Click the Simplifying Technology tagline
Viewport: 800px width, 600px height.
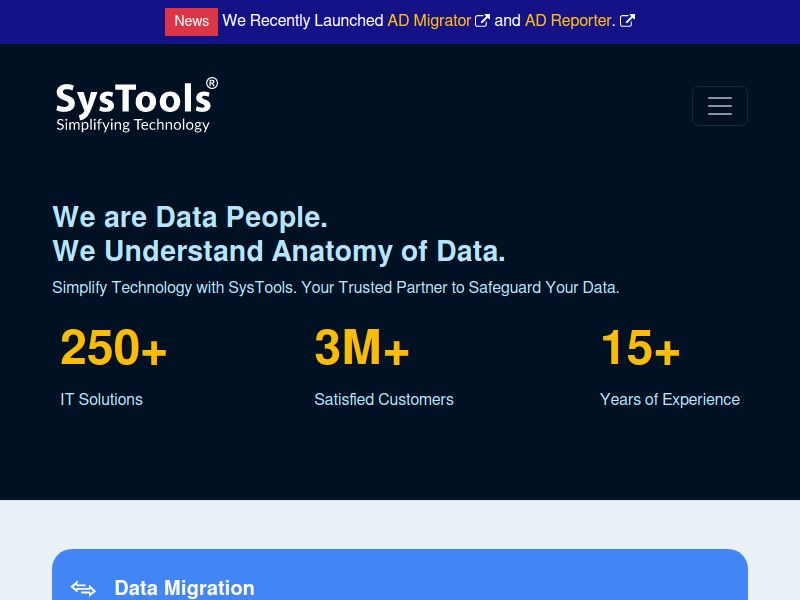pos(133,125)
